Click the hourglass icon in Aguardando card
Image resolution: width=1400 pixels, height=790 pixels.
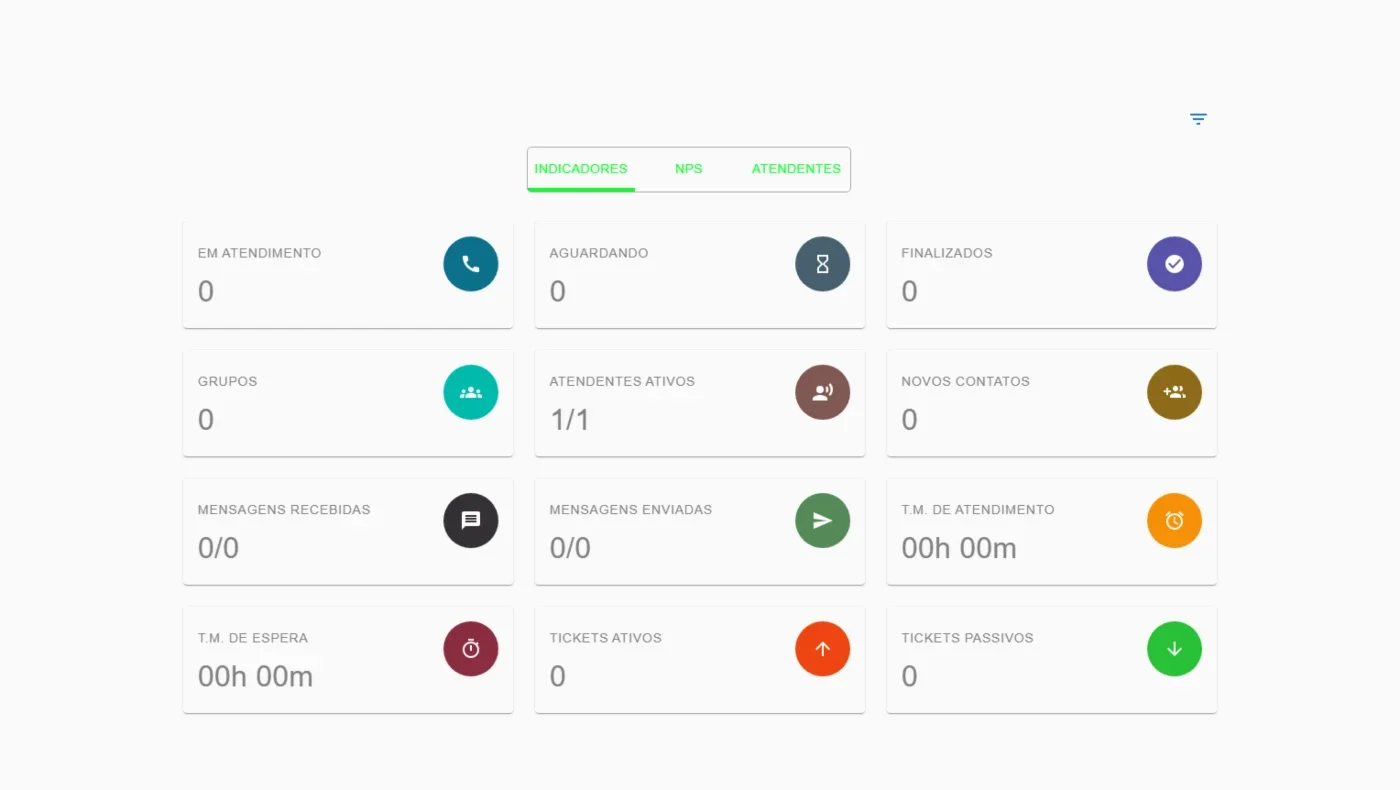[823, 264]
